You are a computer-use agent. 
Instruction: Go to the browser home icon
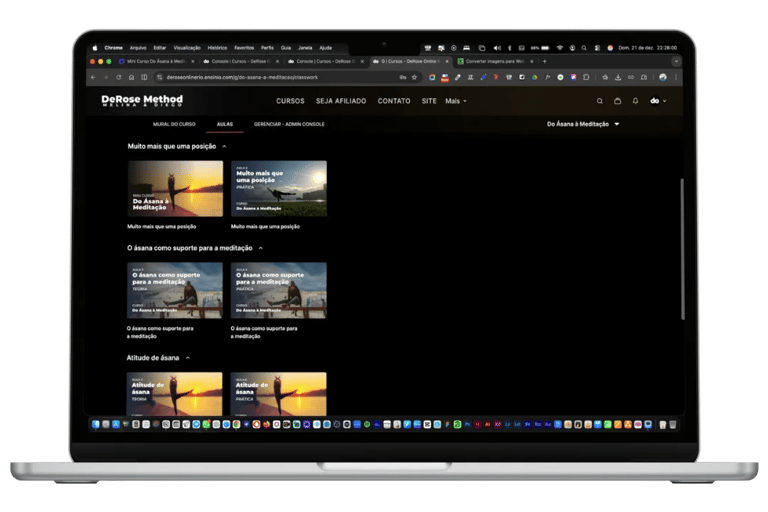point(131,77)
